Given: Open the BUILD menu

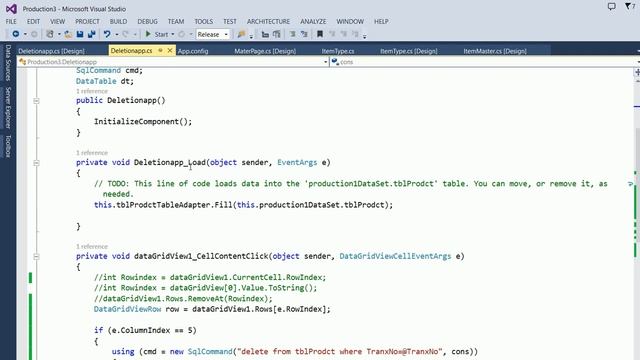Looking at the screenshot, I should [x=118, y=21].
